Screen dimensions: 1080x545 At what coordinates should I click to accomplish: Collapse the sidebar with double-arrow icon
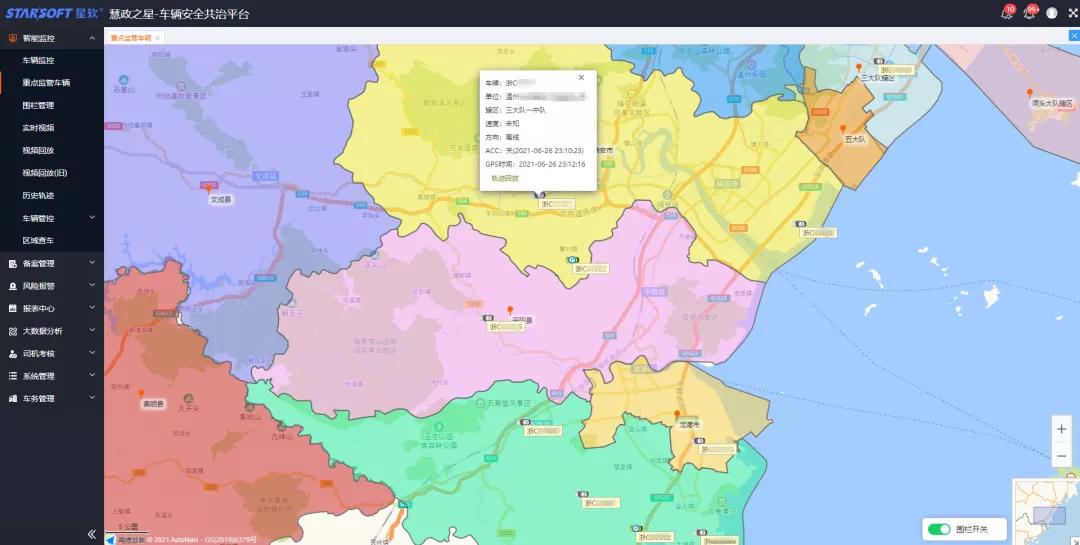92,534
